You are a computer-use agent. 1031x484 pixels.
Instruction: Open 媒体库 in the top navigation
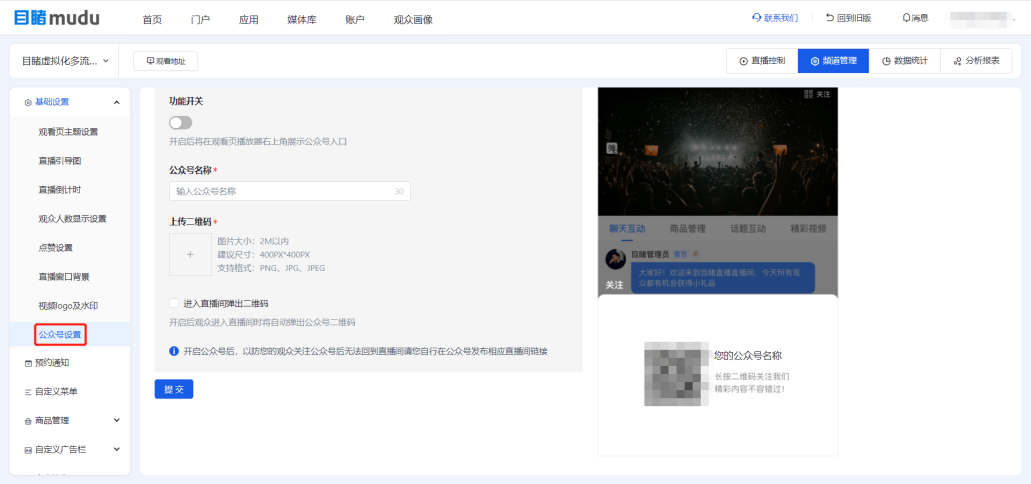[302, 20]
